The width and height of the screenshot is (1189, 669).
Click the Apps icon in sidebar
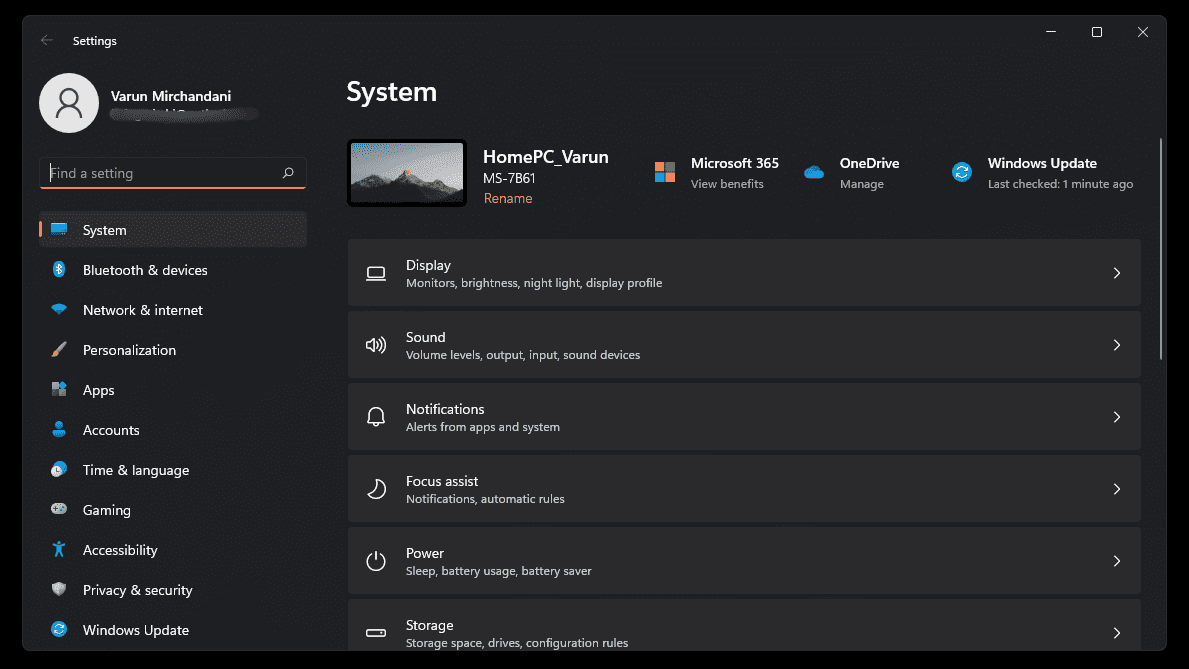pyautogui.click(x=59, y=389)
